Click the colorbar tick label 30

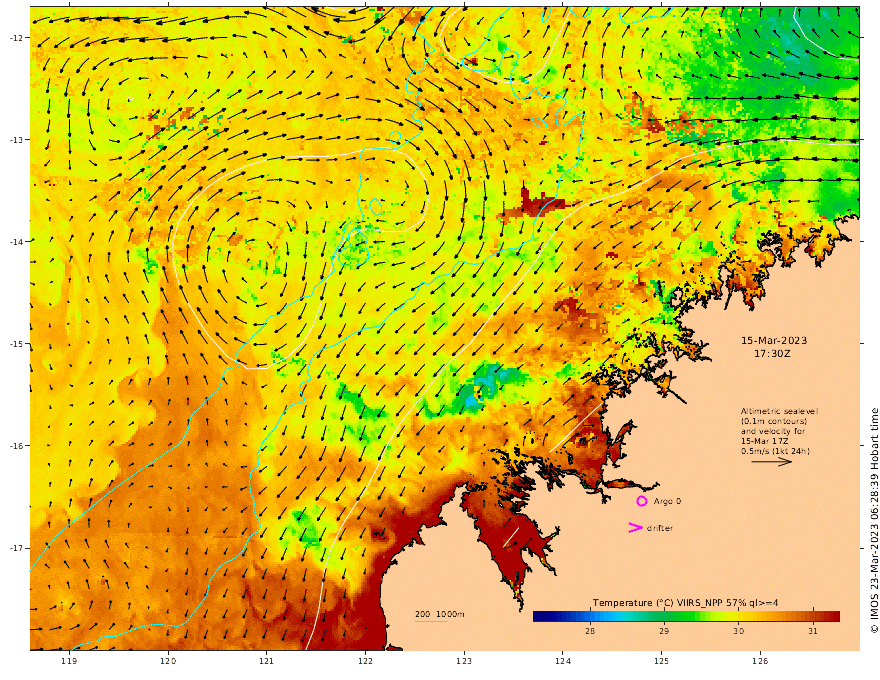tap(739, 631)
